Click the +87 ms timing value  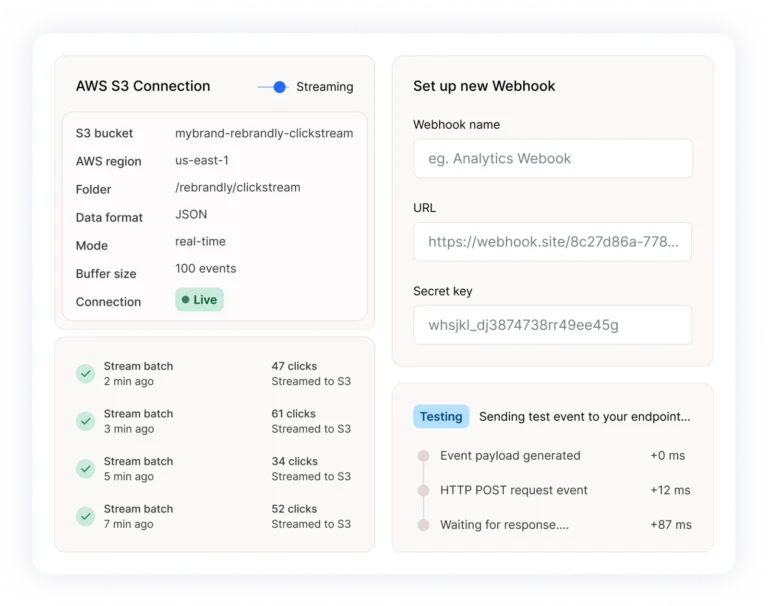pyautogui.click(x=671, y=525)
